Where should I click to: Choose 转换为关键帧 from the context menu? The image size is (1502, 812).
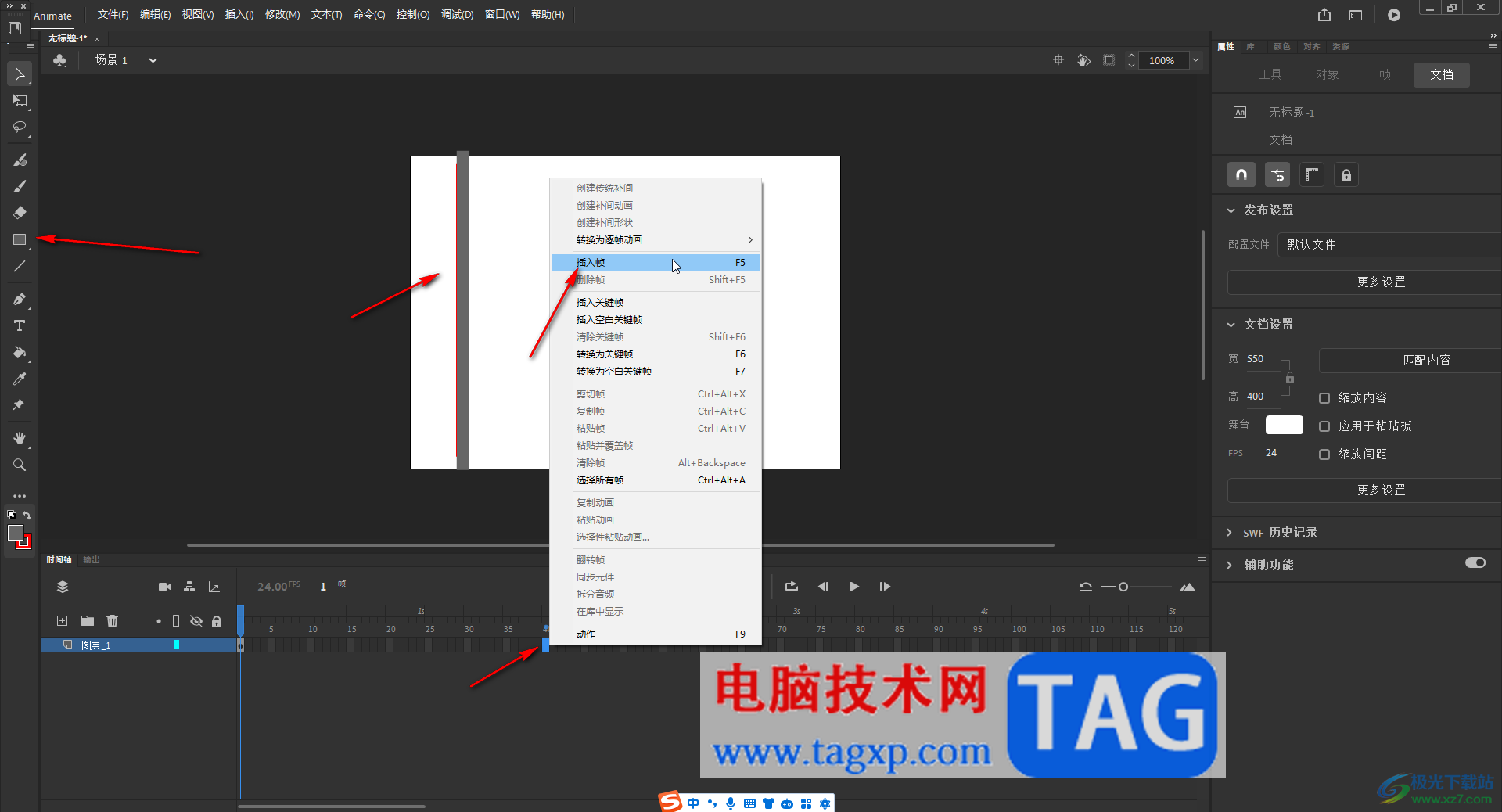click(656, 354)
